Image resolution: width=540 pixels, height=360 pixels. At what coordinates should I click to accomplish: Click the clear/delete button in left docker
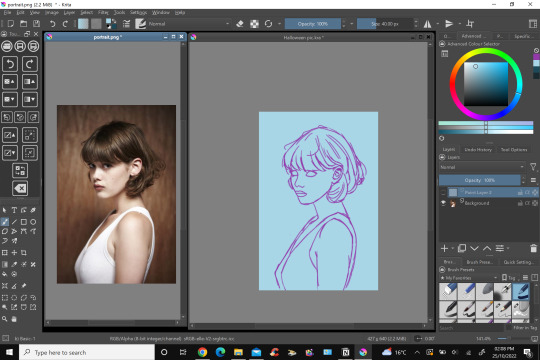click(x=20, y=188)
